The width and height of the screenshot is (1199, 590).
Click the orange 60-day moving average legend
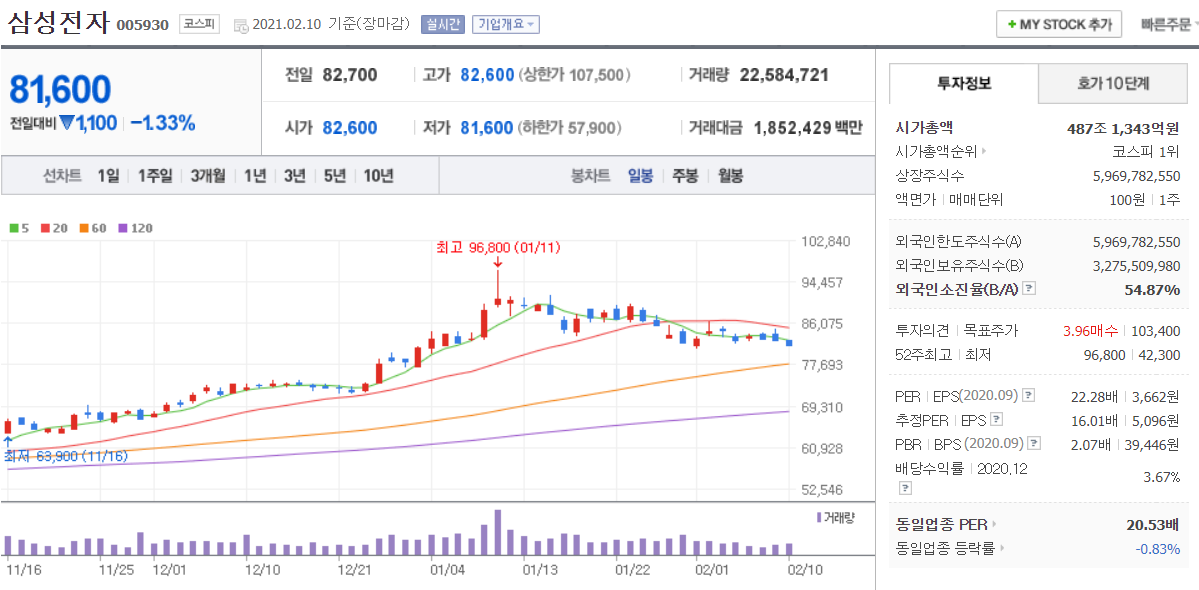pos(93,228)
